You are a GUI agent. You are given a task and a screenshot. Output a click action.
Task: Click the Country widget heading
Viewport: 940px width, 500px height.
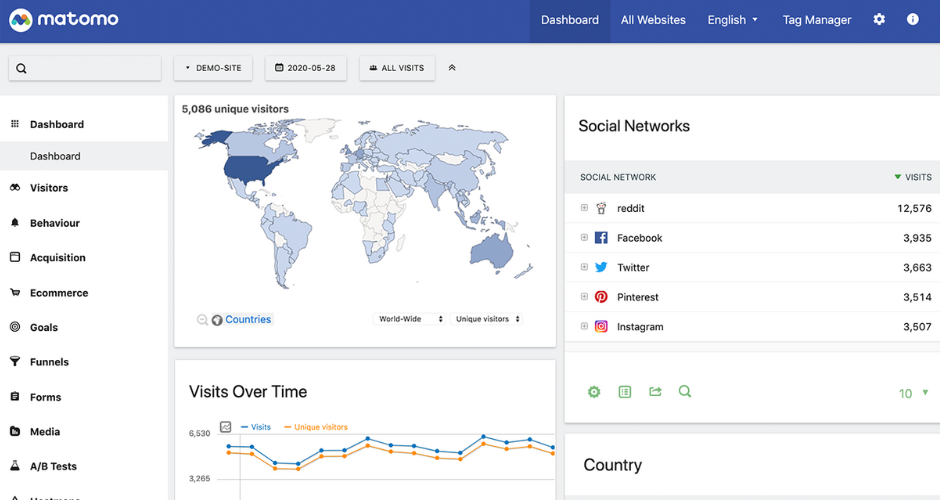[613, 465]
